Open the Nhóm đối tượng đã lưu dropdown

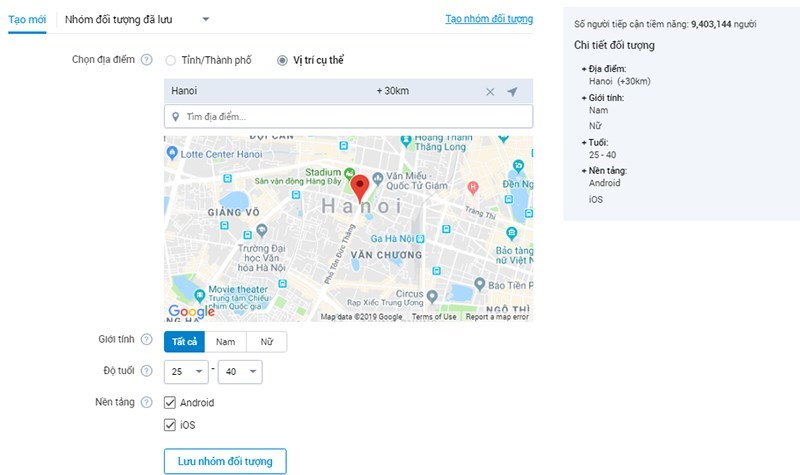click(135, 19)
